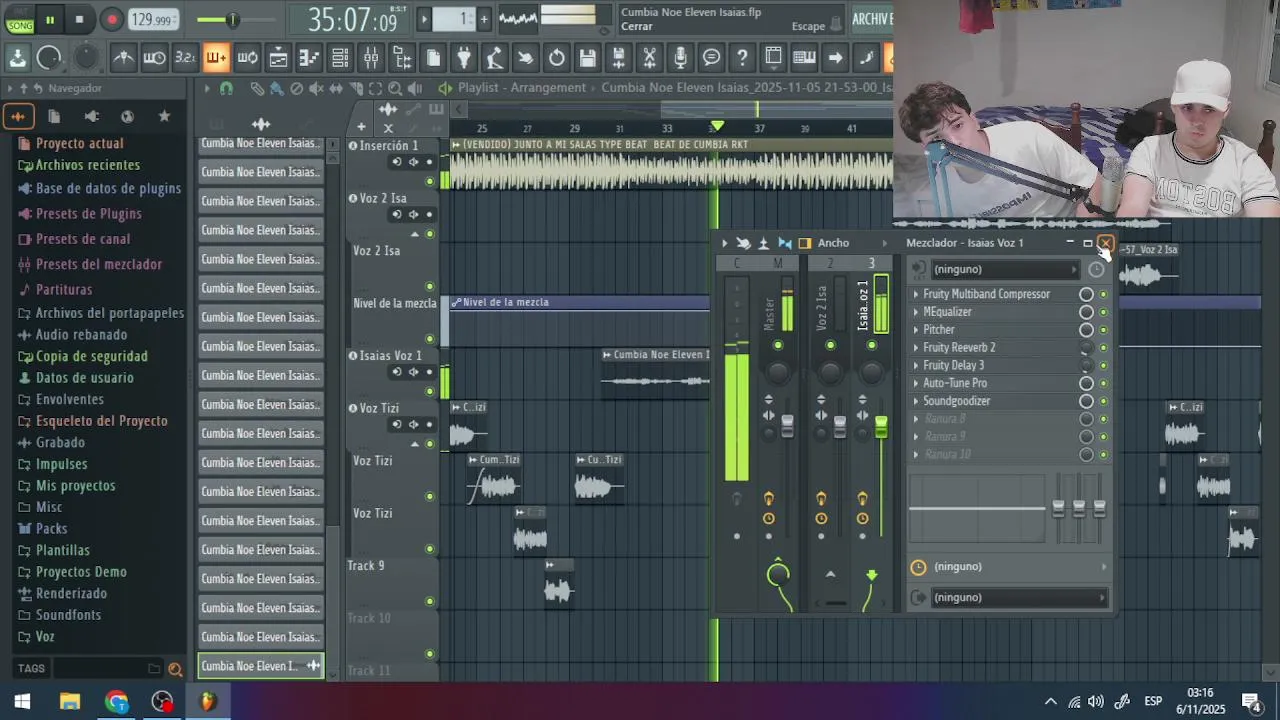Click the speech bubble project info icon
1280x720 pixels.
click(711, 58)
